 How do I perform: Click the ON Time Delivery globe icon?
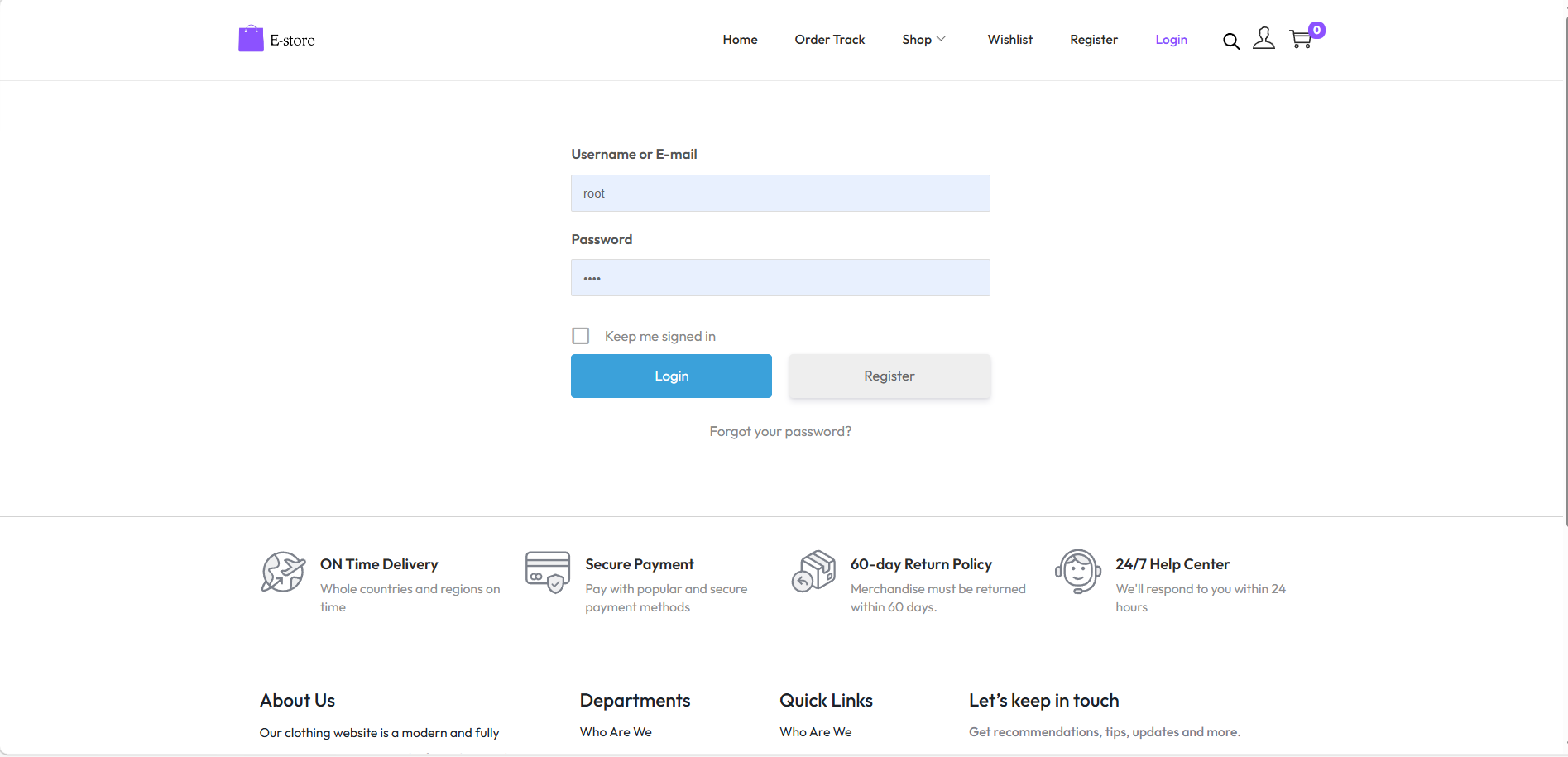click(283, 572)
